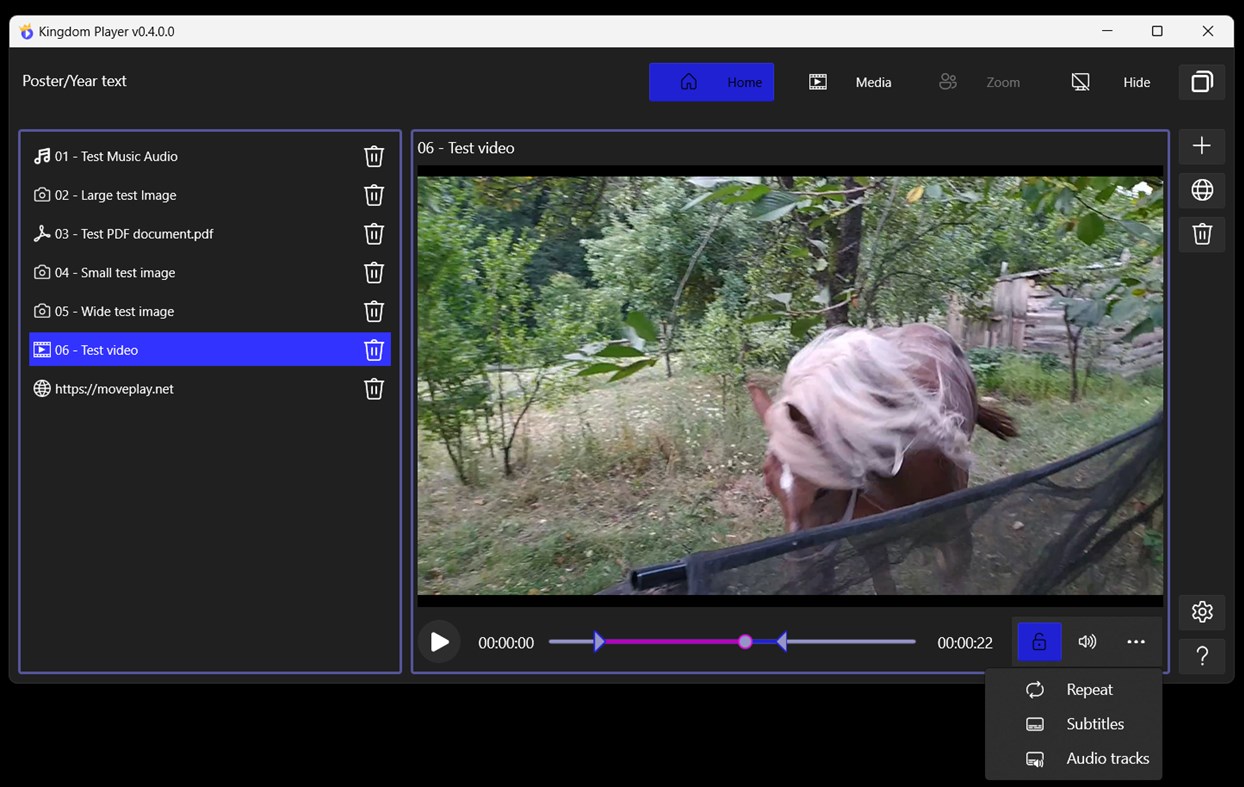Open Audio tracks from the popup menu

[x=1073, y=758]
